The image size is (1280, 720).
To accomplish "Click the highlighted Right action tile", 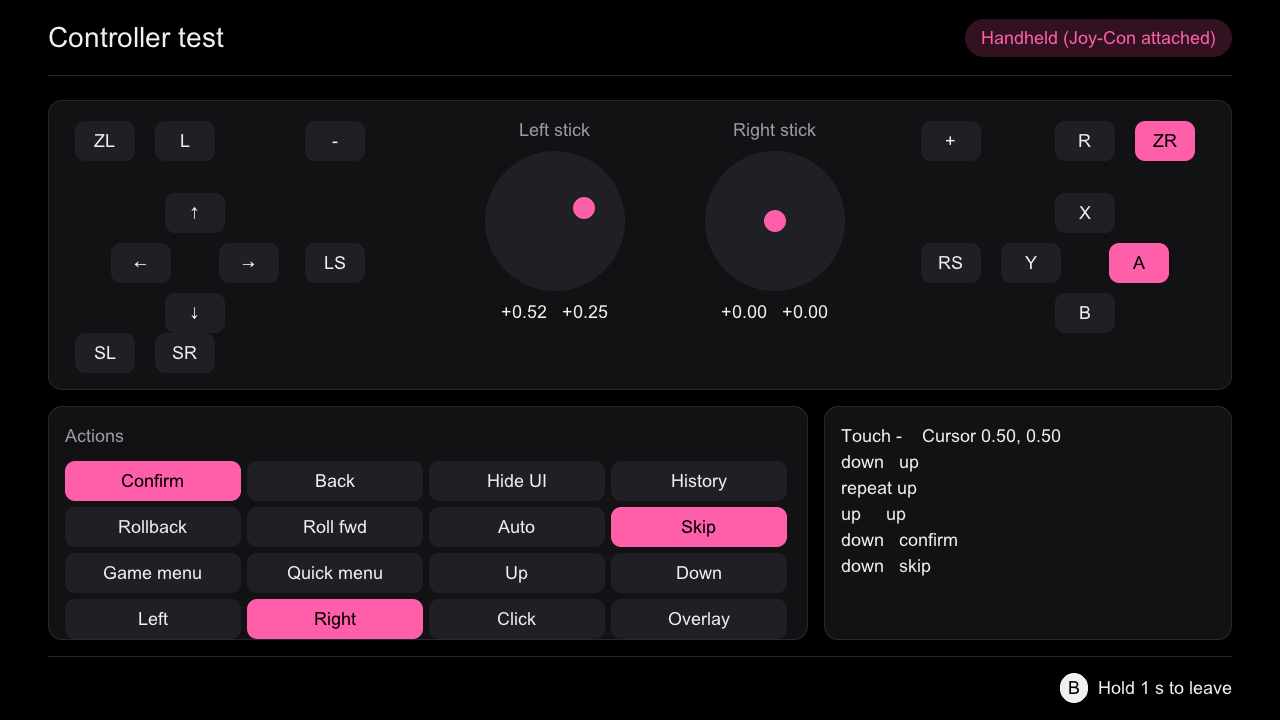I will click(x=335, y=619).
